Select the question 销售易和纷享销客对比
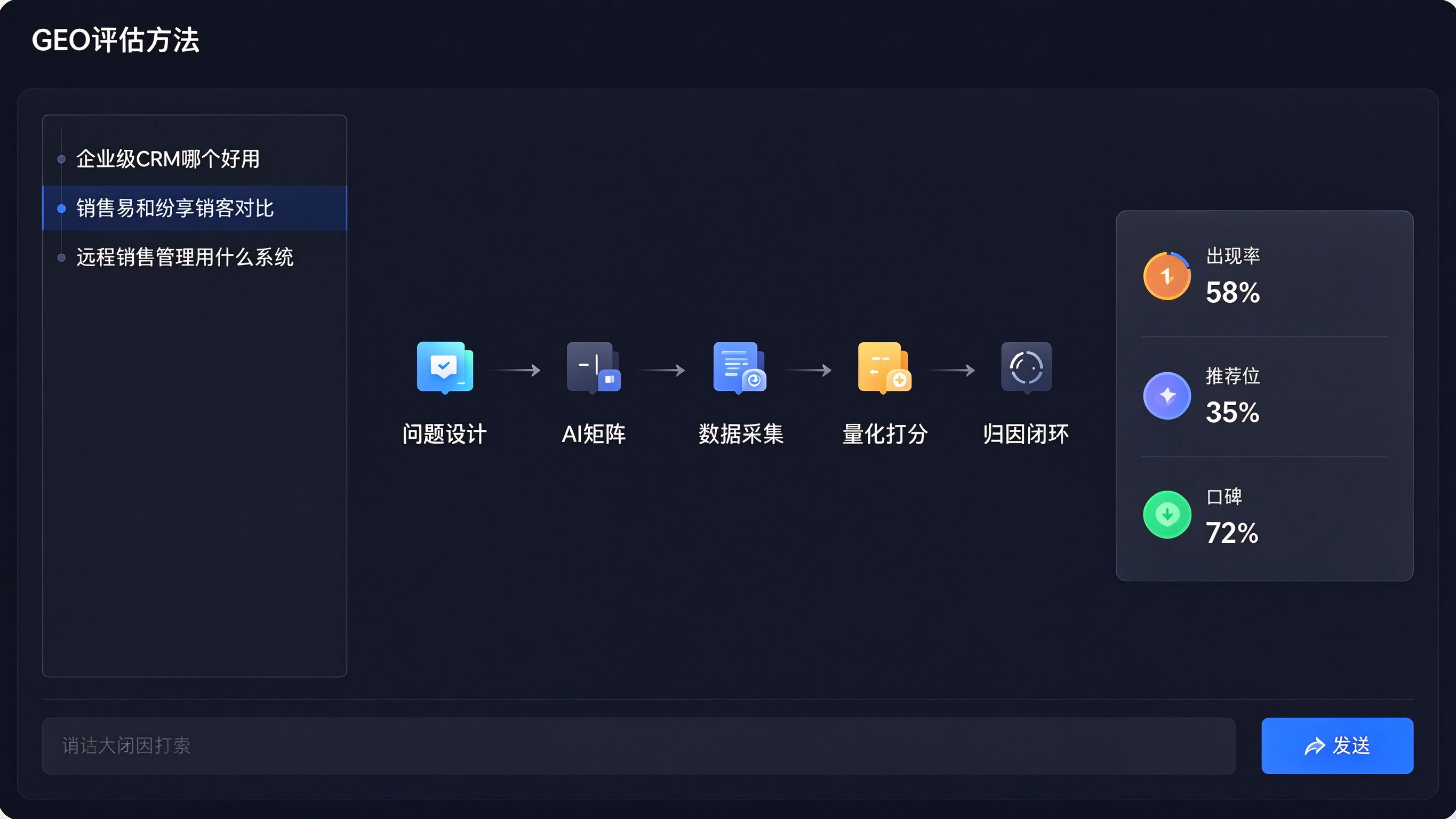Image resolution: width=1456 pixels, height=819 pixels. pyautogui.click(x=195, y=208)
